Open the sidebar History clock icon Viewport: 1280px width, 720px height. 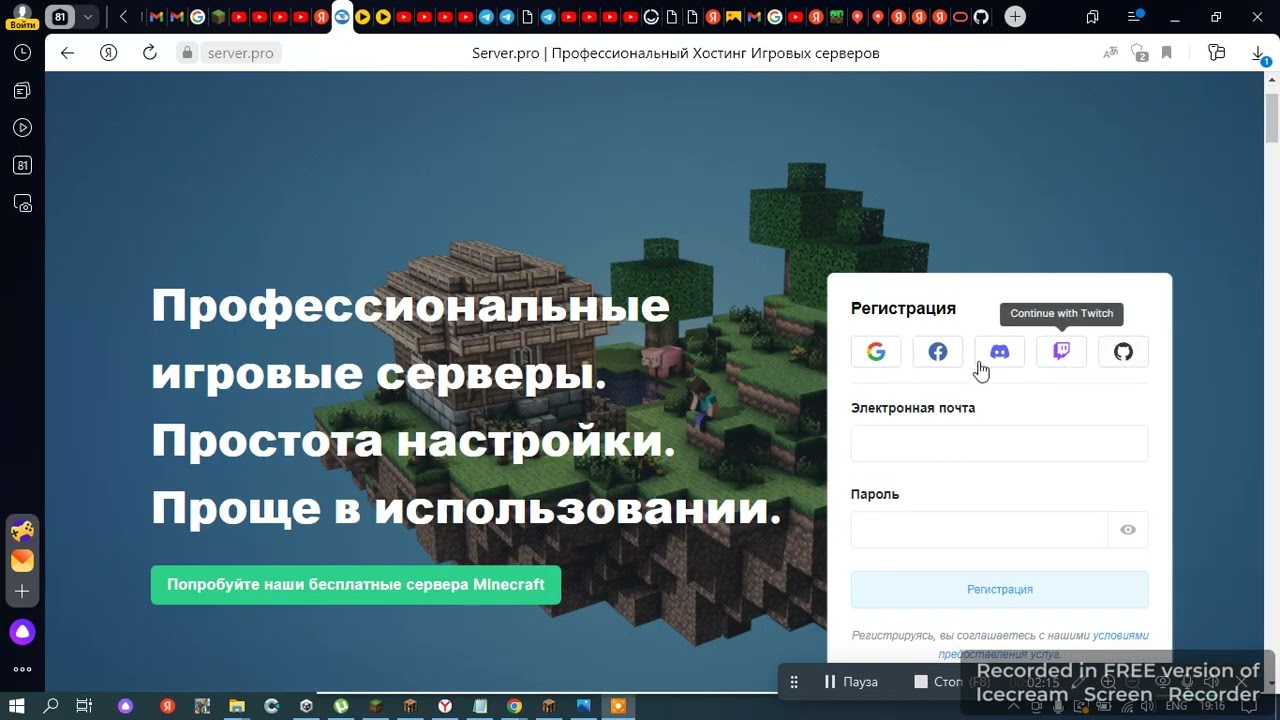point(22,53)
